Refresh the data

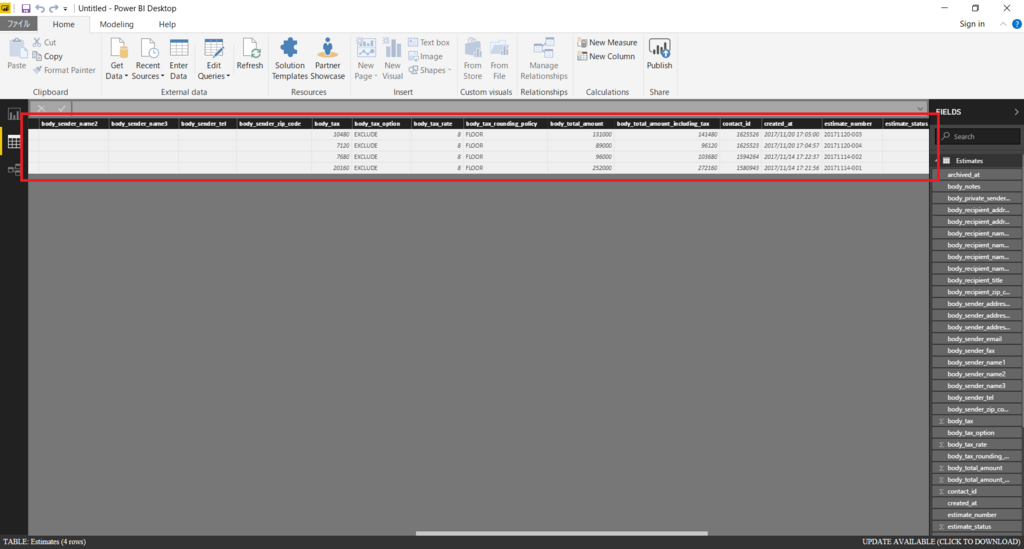point(249,54)
